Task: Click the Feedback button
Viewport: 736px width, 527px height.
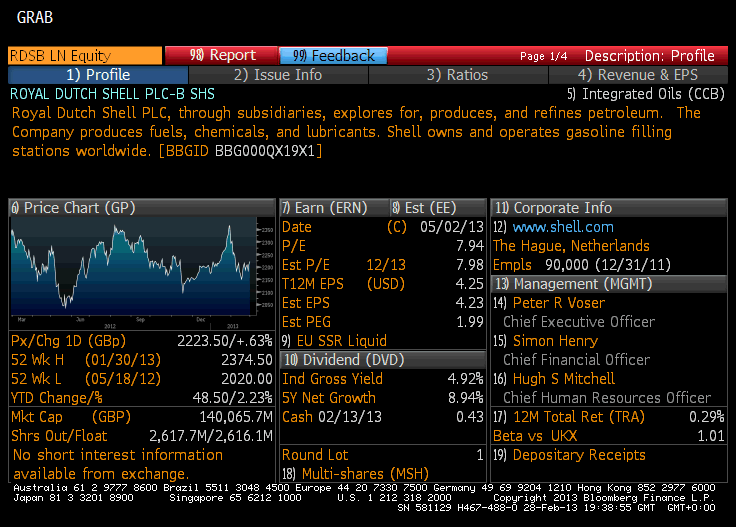Action: (334, 56)
